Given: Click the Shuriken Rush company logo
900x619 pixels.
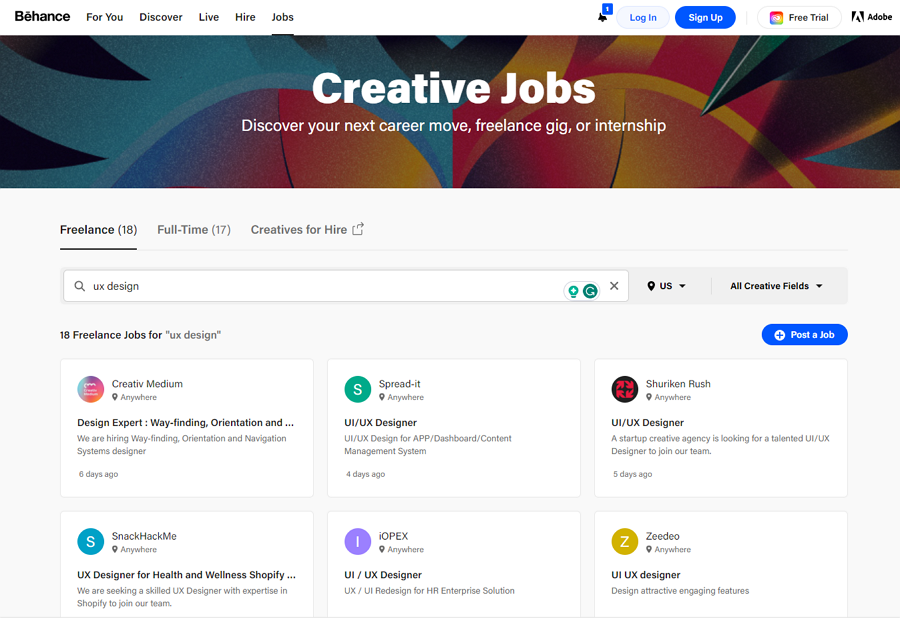Looking at the screenshot, I should point(624,389).
